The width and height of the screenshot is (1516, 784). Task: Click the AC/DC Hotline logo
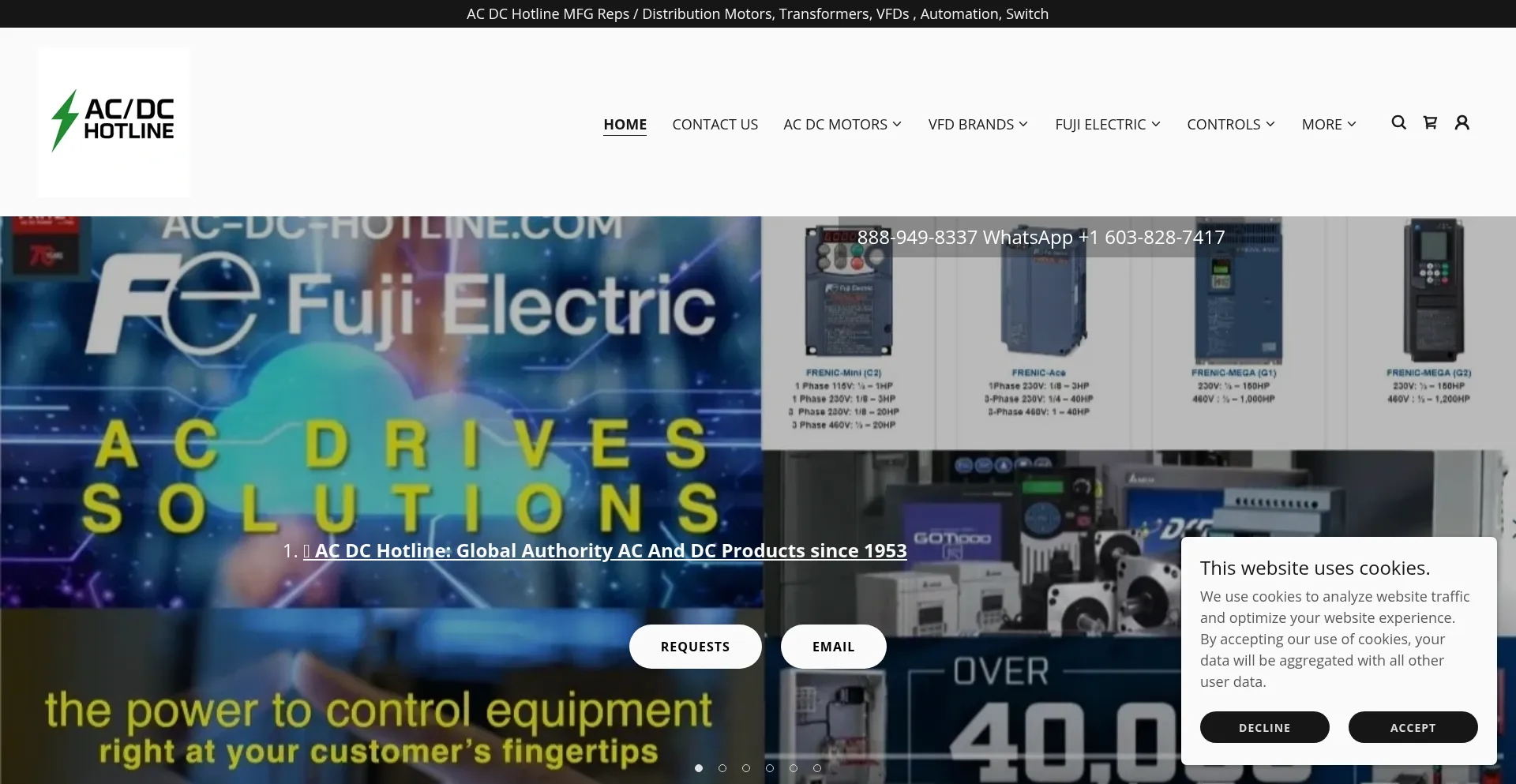114,122
